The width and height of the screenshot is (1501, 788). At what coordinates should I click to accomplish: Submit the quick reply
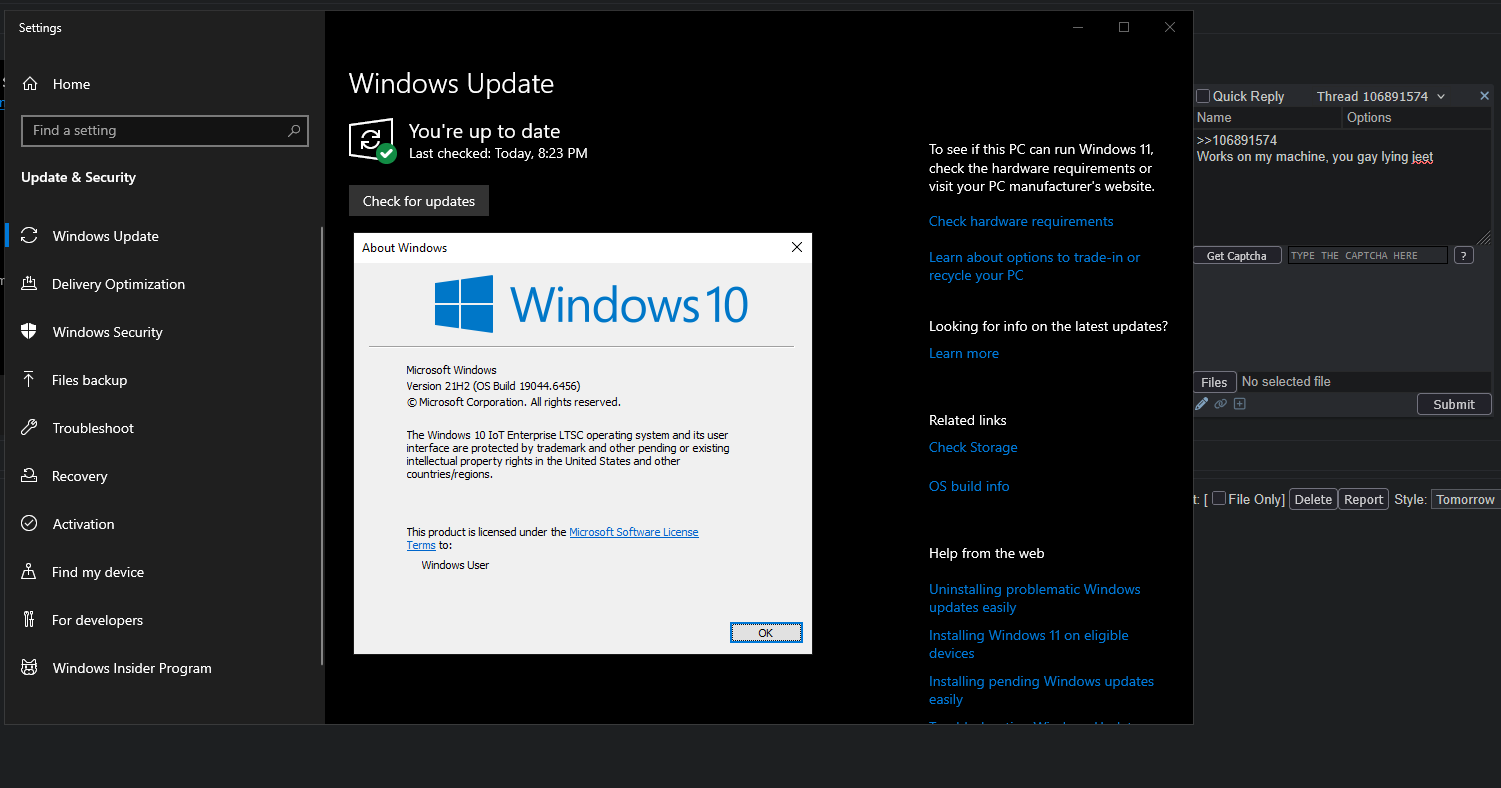coord(1454,404)
